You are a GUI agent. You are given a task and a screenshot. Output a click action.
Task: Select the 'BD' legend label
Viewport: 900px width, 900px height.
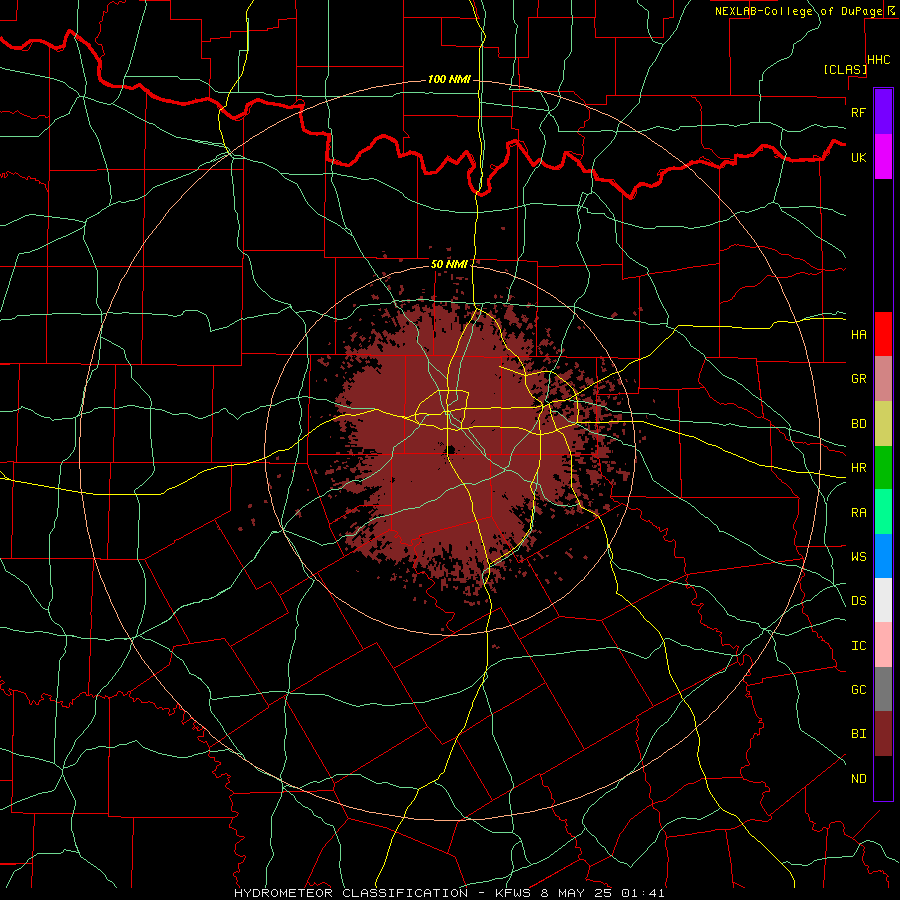click(x=858, y=424)
